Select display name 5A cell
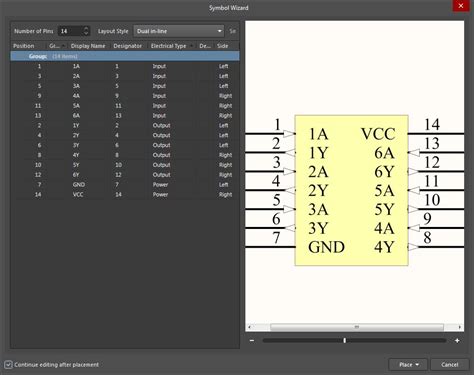Viewport: 474px width, 375px height. pyautogui.click(x=76, y=106)
